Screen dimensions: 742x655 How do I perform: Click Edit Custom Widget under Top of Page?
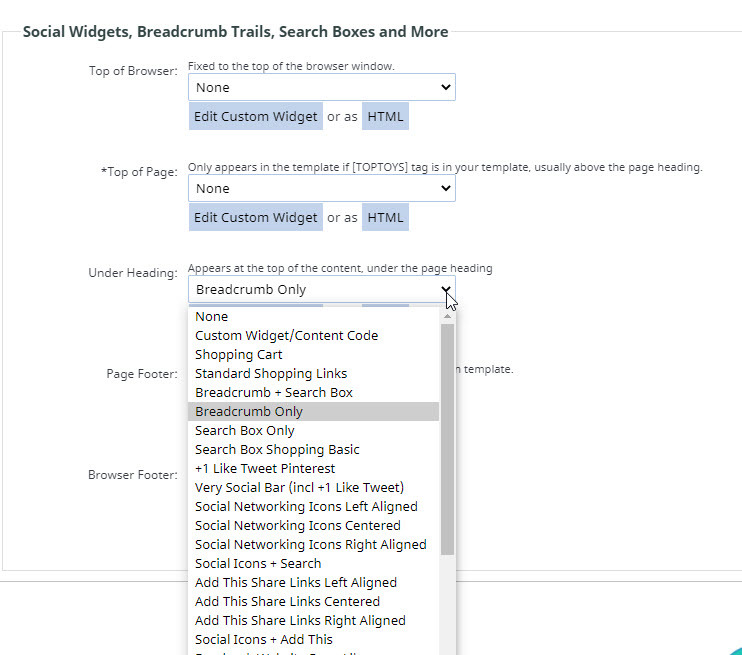pyautogui.click(x=256, y=217)
